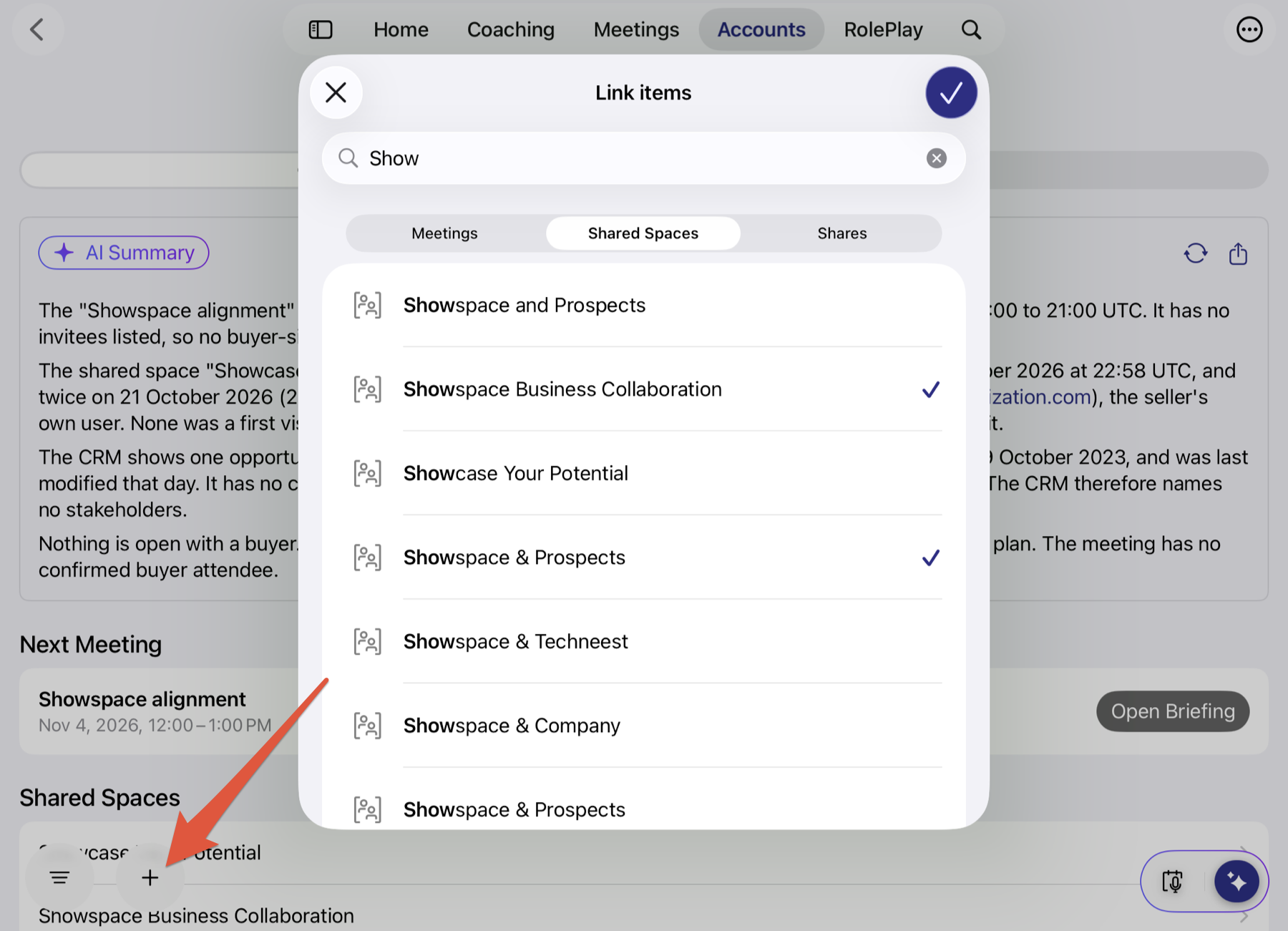
Task: Toggle the sidebar panel icon
Action: [320, 29]
